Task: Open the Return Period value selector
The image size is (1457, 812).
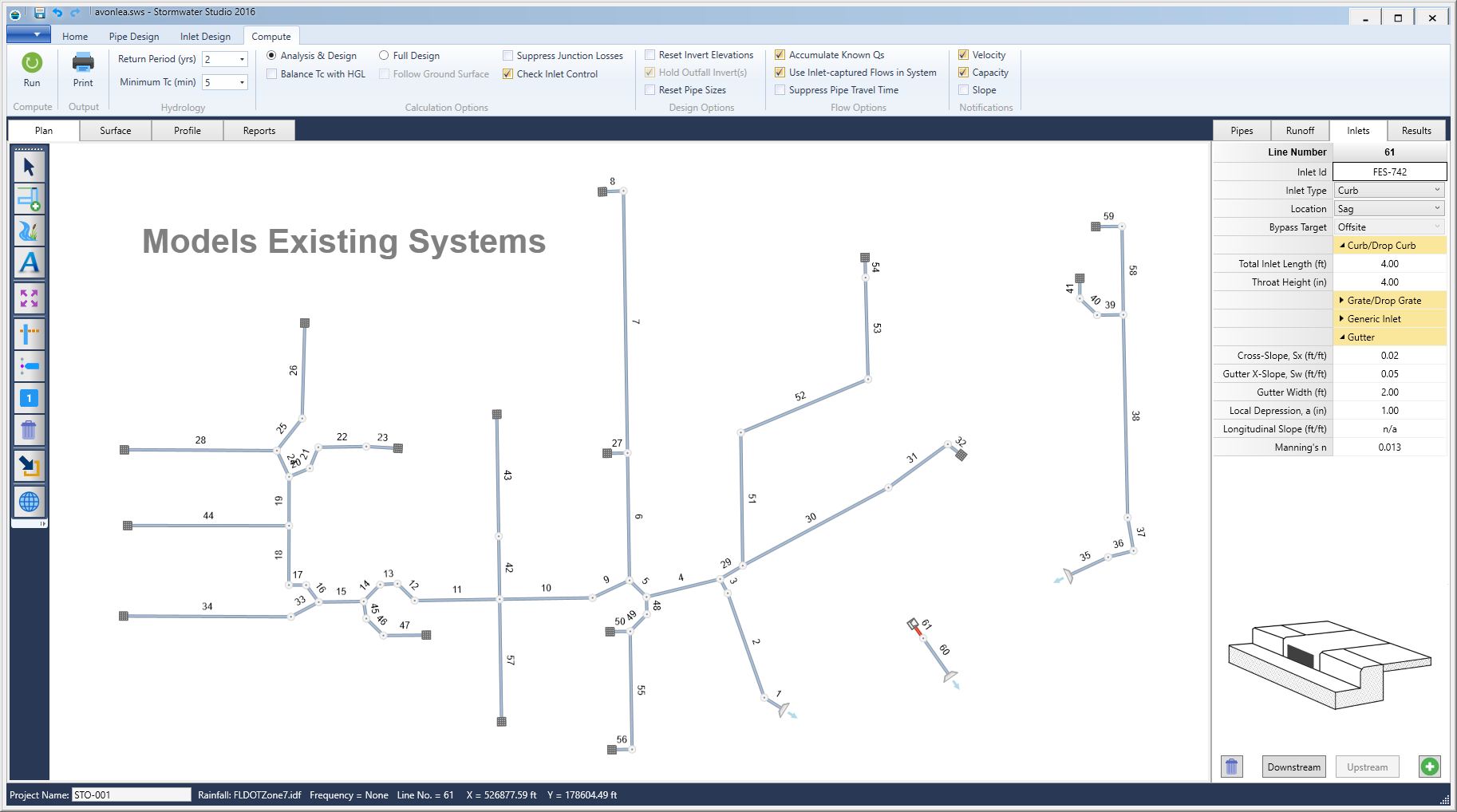Action: [x=242, y=58]
